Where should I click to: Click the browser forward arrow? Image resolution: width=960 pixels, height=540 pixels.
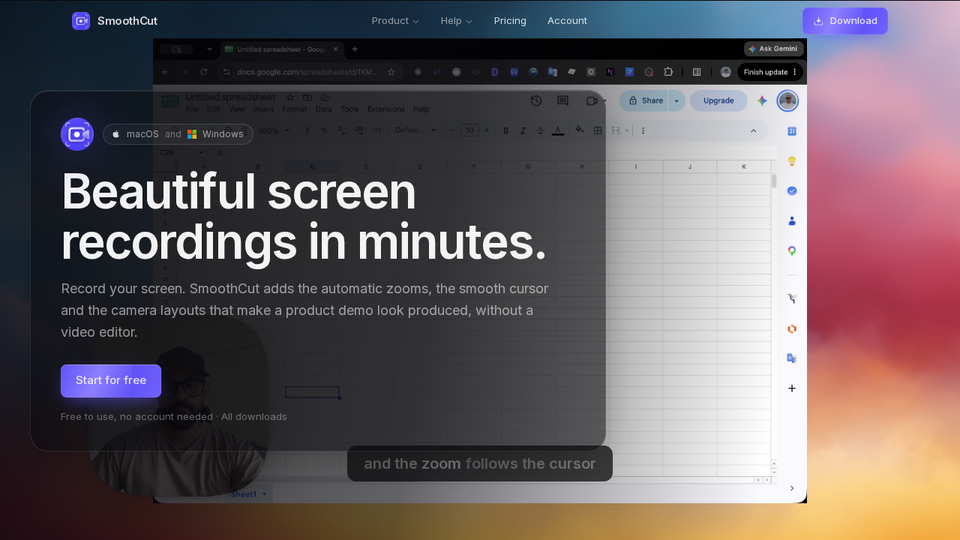click(x=184, y=72)
